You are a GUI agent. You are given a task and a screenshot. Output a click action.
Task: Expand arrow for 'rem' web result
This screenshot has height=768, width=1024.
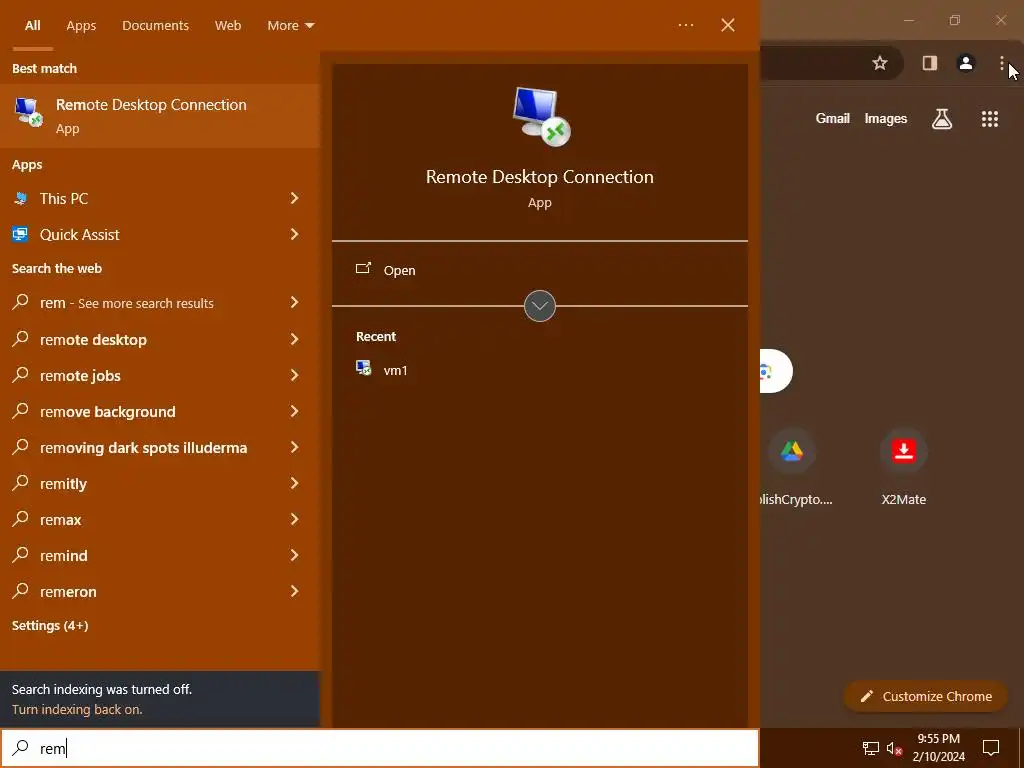(295, 302)
